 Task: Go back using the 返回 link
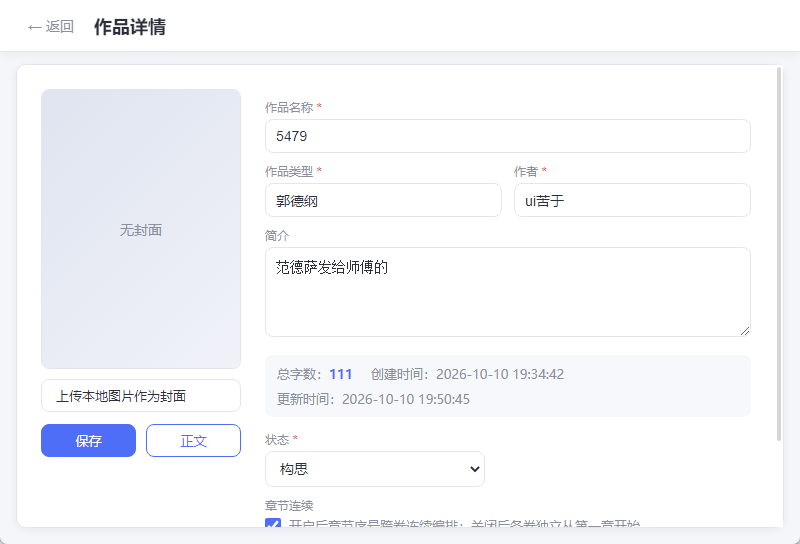(51, 27)
